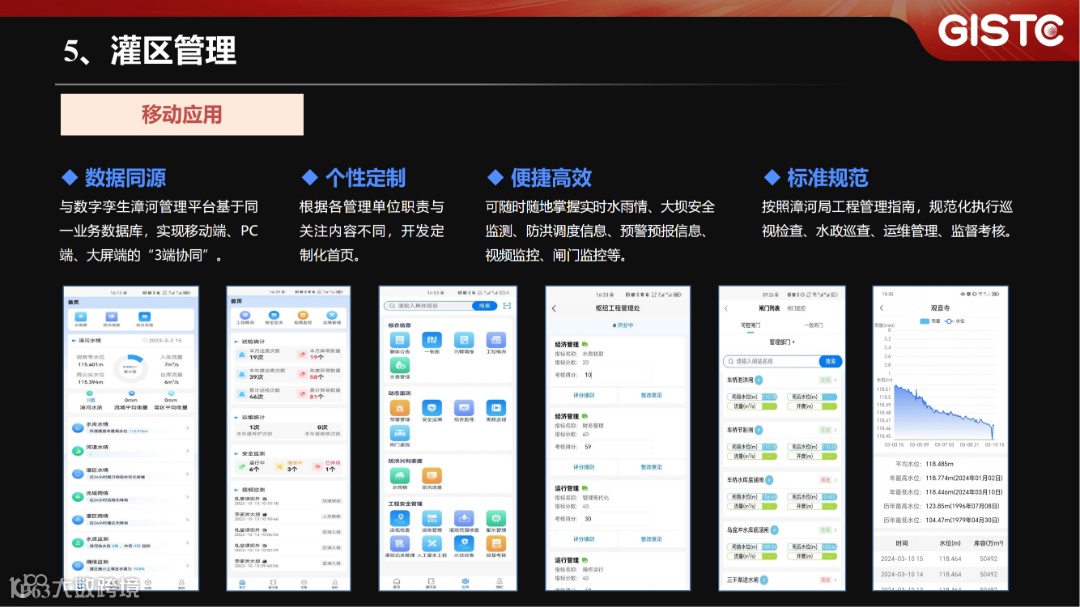1080x607 pixels.
Task: Open 整改意见 under the 水费收取 item
Action: point(651,395)
